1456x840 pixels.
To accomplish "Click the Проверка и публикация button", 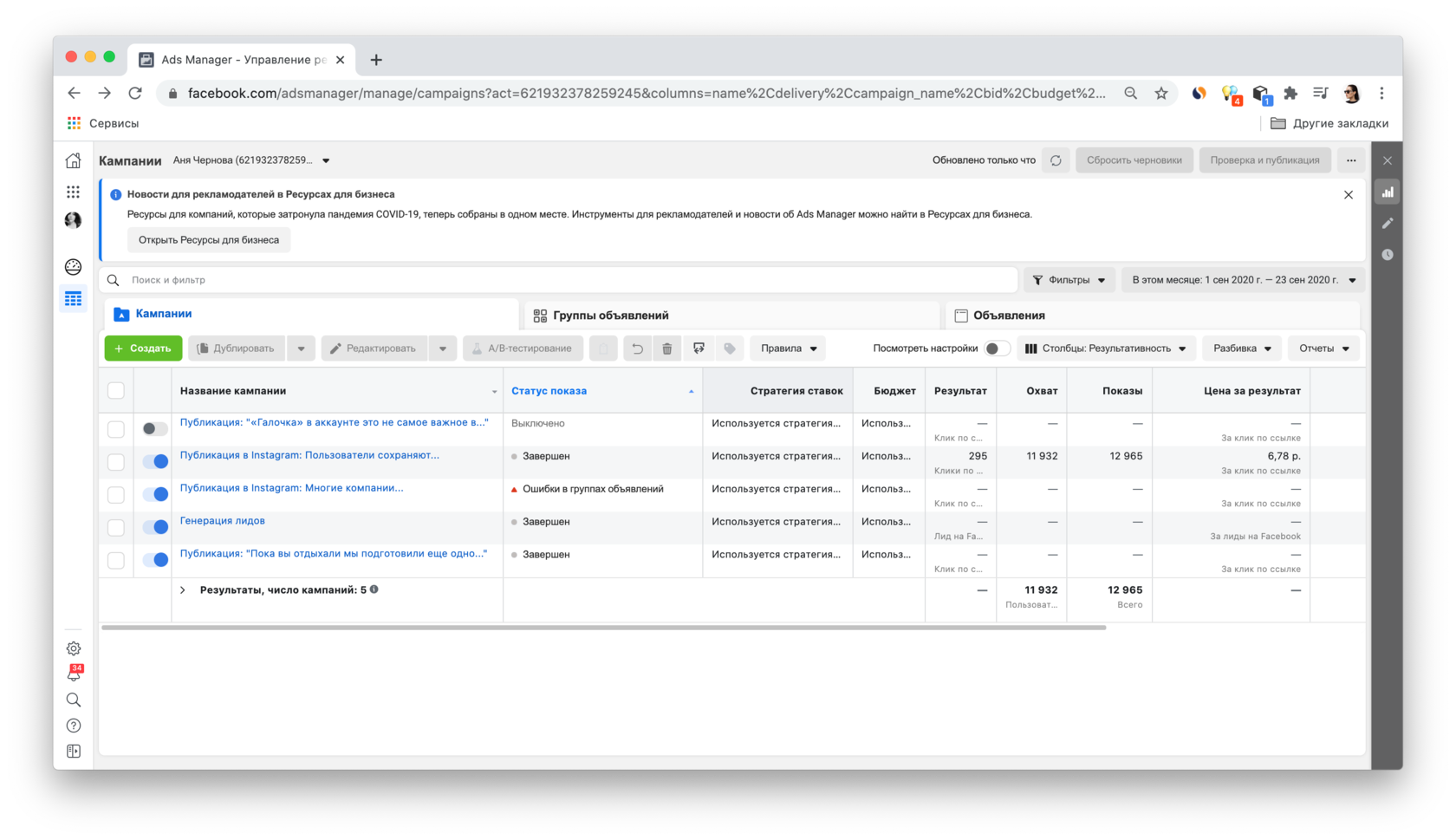I will pos(1264,160).
